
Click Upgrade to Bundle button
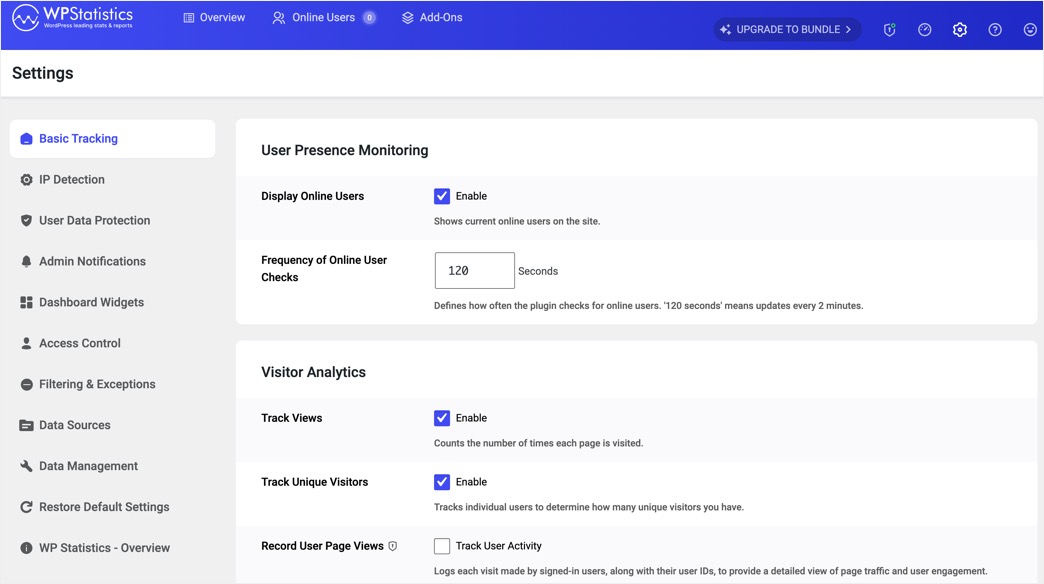click(787, 29)
